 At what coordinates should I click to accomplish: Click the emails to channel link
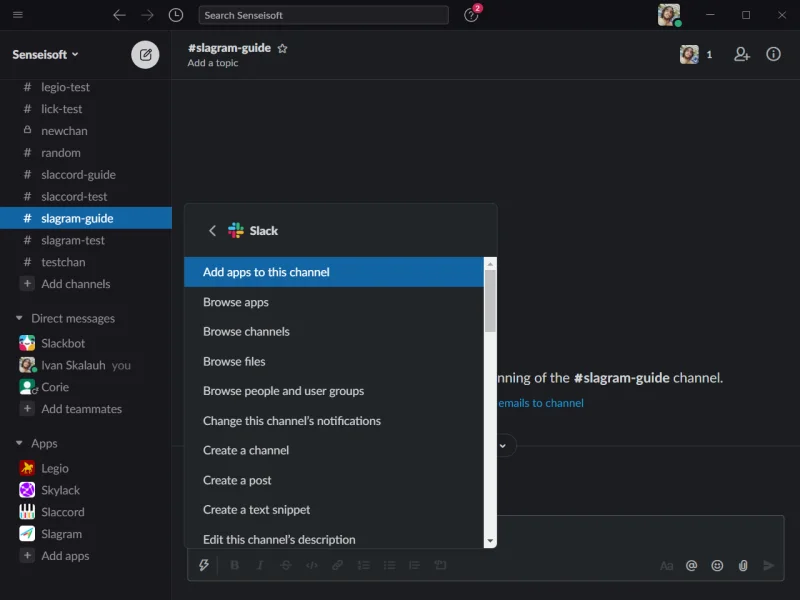click(x=541, y=403)
